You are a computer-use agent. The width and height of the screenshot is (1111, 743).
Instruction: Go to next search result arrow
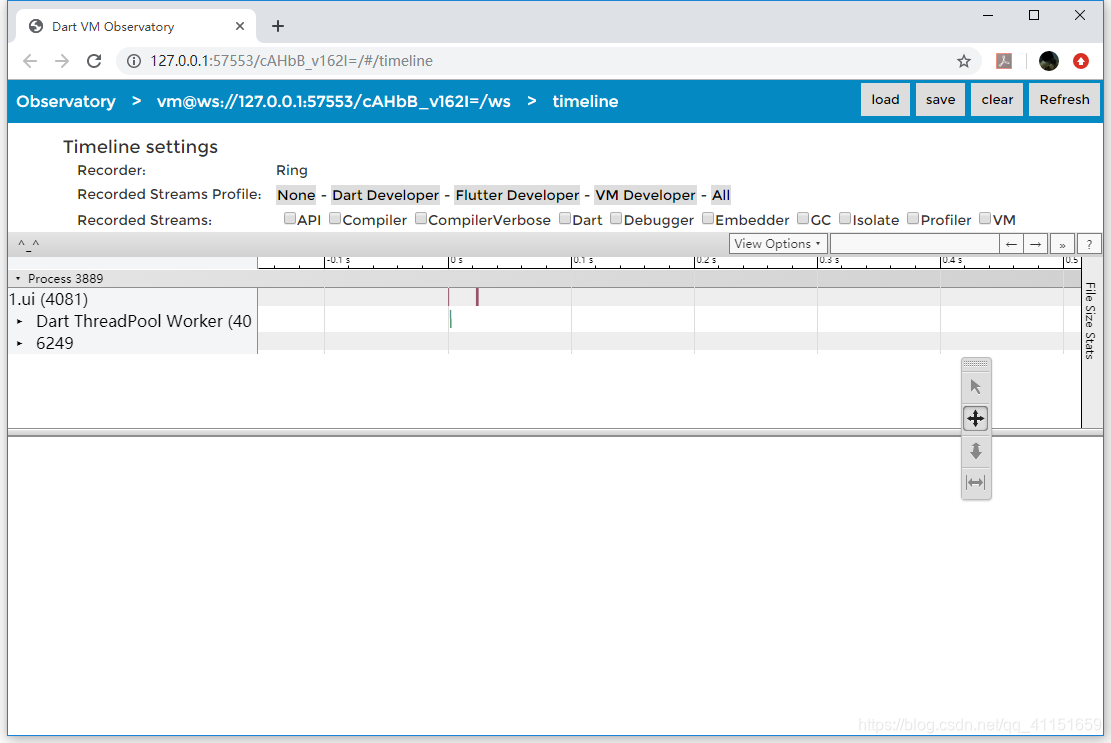click(x=1036, y=244)
